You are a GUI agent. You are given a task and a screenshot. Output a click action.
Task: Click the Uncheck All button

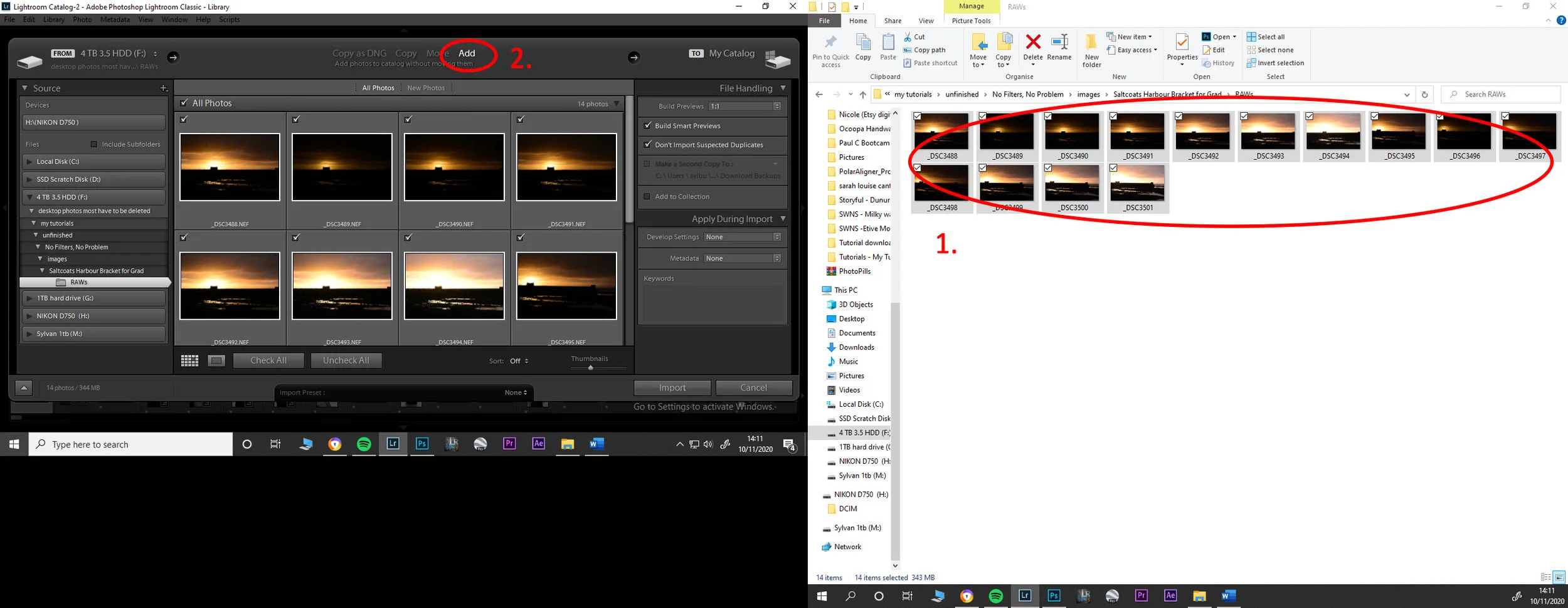346,360
